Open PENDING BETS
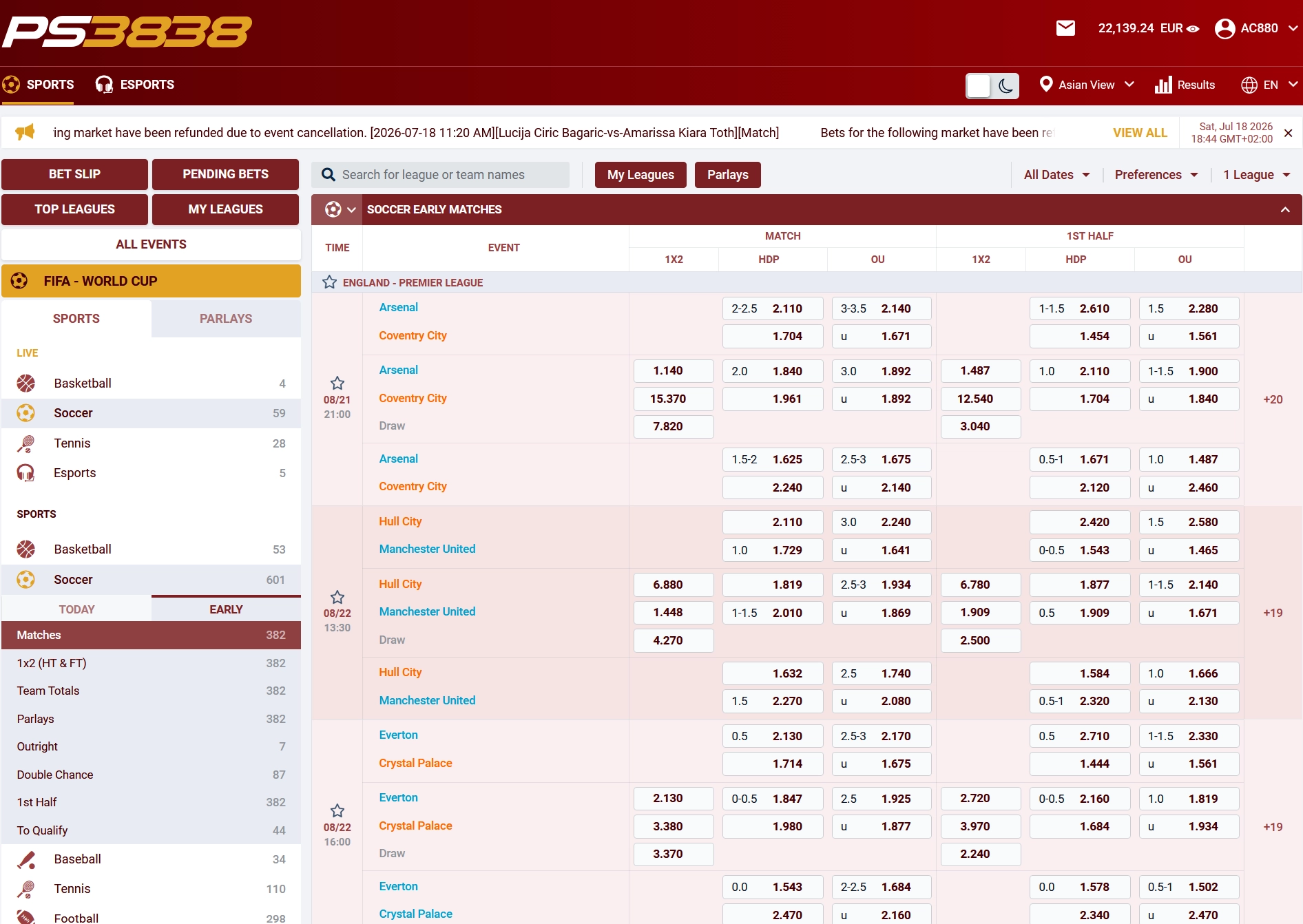Image resolution: width=1303 pixels, height=924 pixels. (225, 174)
